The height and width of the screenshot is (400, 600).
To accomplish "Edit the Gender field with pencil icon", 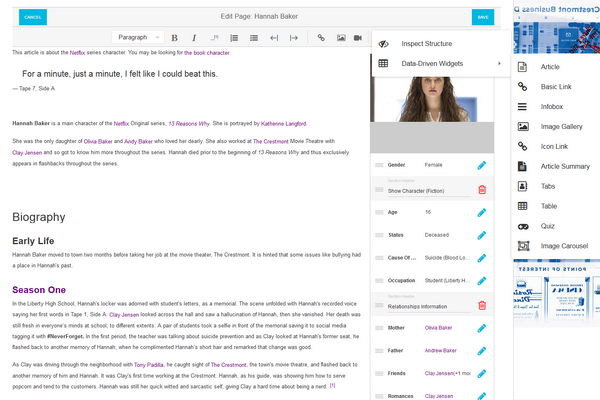I will [482, 165].
